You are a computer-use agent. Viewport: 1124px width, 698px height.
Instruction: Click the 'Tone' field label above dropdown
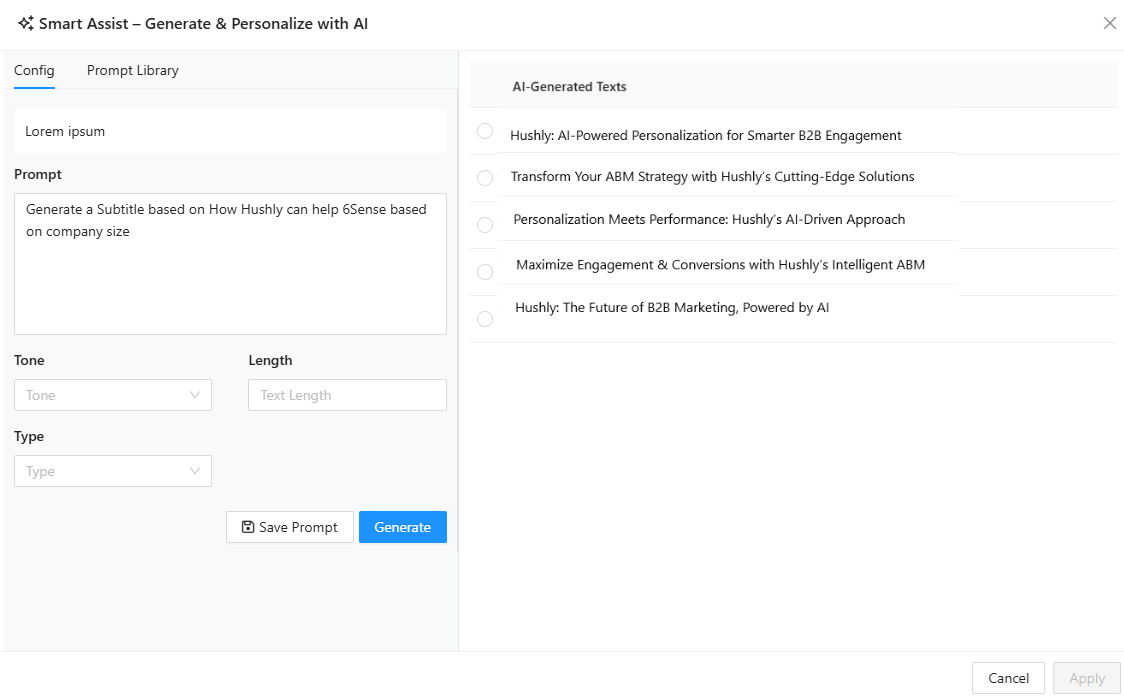(x=29, y=360)
